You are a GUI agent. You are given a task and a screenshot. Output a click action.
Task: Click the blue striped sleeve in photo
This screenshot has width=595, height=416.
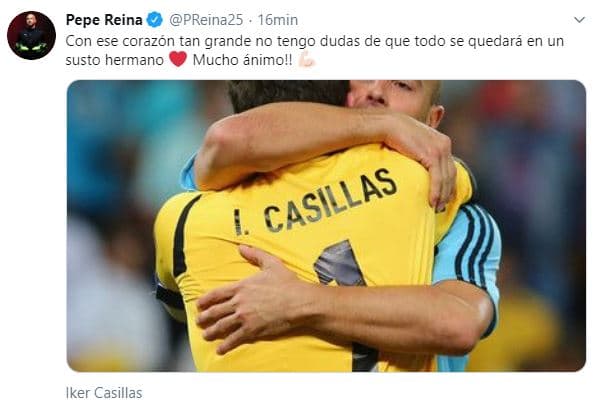point(469,252)
